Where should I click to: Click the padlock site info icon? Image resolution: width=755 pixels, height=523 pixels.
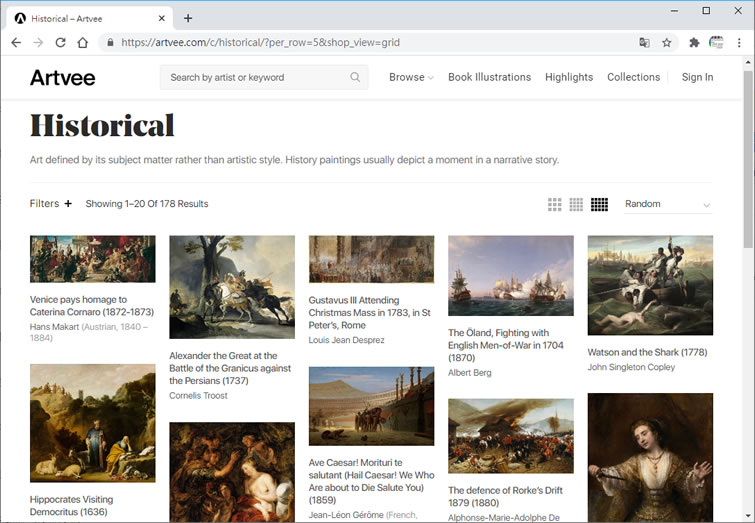110,42
